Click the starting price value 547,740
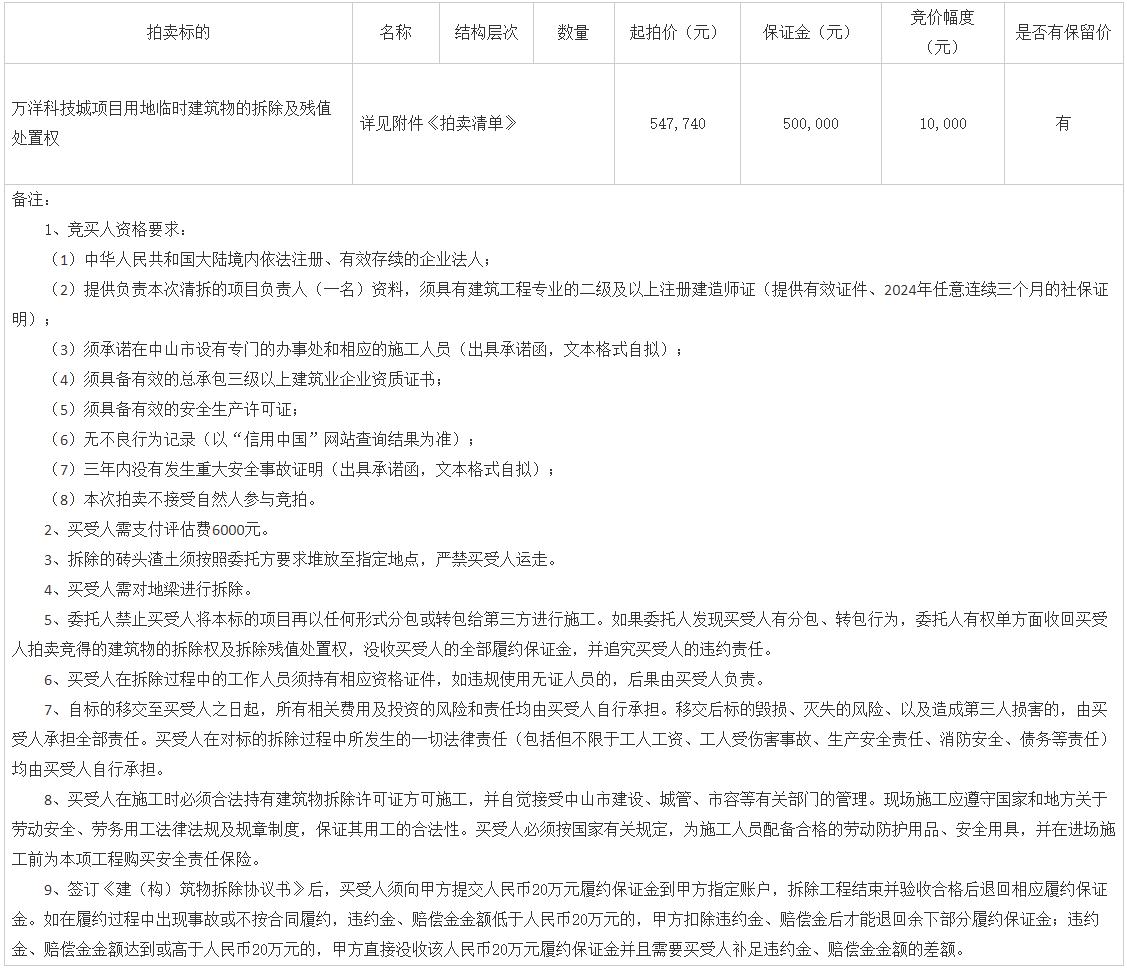This screenshot has width=1127, height=971. 677,123
